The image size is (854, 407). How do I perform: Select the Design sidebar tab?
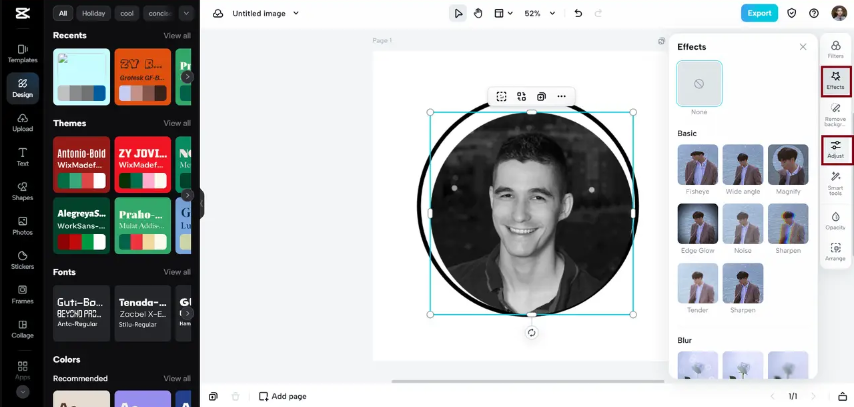coord(22,88)
